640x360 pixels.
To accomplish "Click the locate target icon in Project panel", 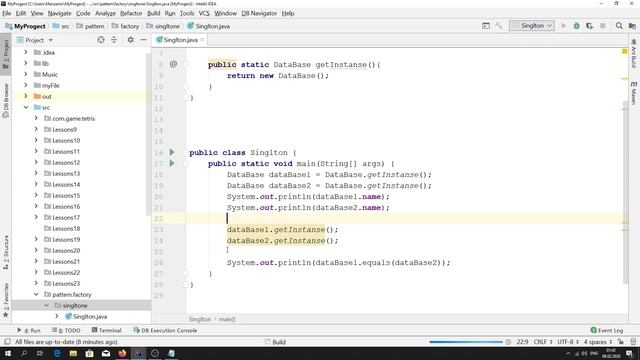I will [101, 40].
